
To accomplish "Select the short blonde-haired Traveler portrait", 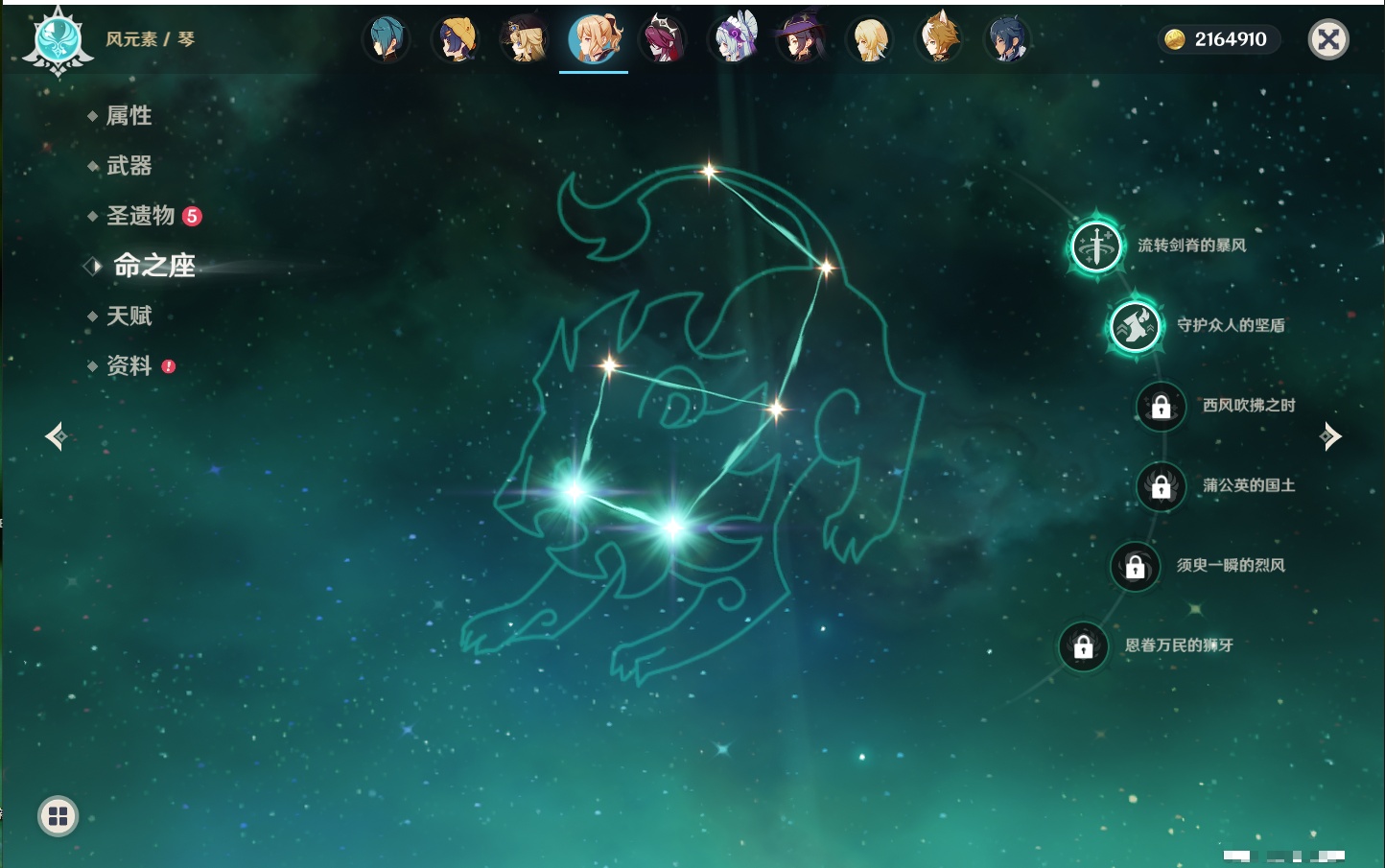I will coord(870,39).
